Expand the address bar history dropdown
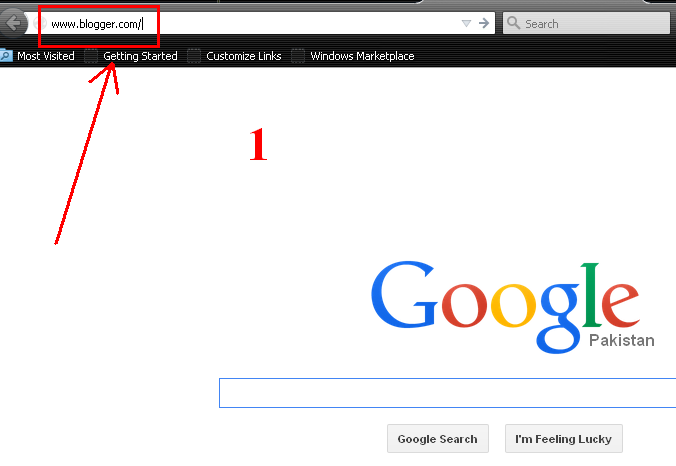This screenshot has height=466, width=676. [x=466, y=23]
